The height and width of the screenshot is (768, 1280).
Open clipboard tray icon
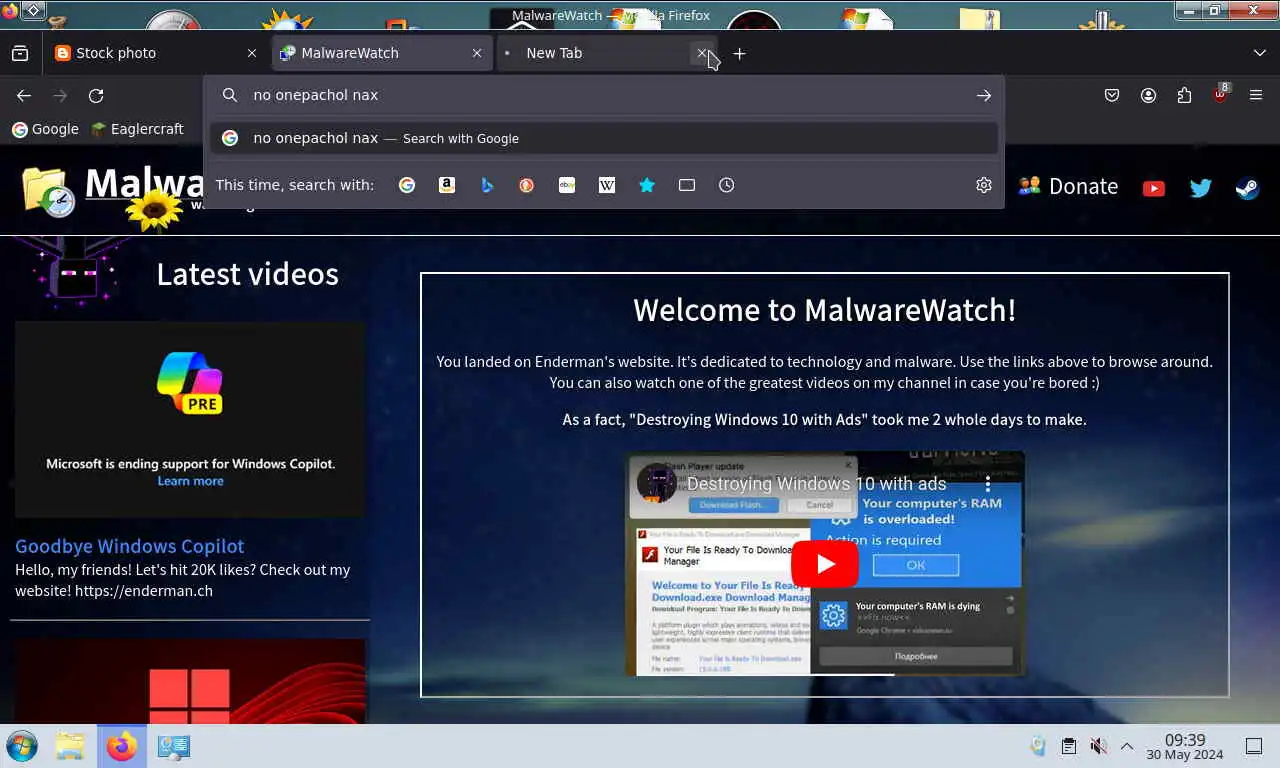[1069, 746]
